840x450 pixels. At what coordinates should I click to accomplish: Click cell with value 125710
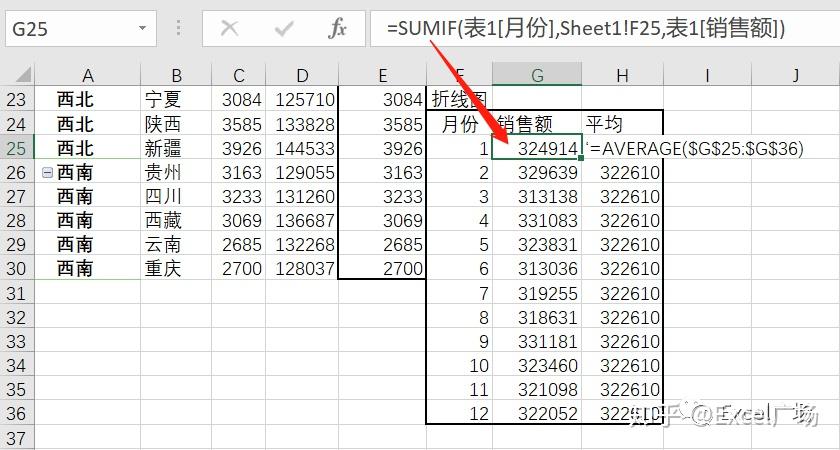point(302,100)
